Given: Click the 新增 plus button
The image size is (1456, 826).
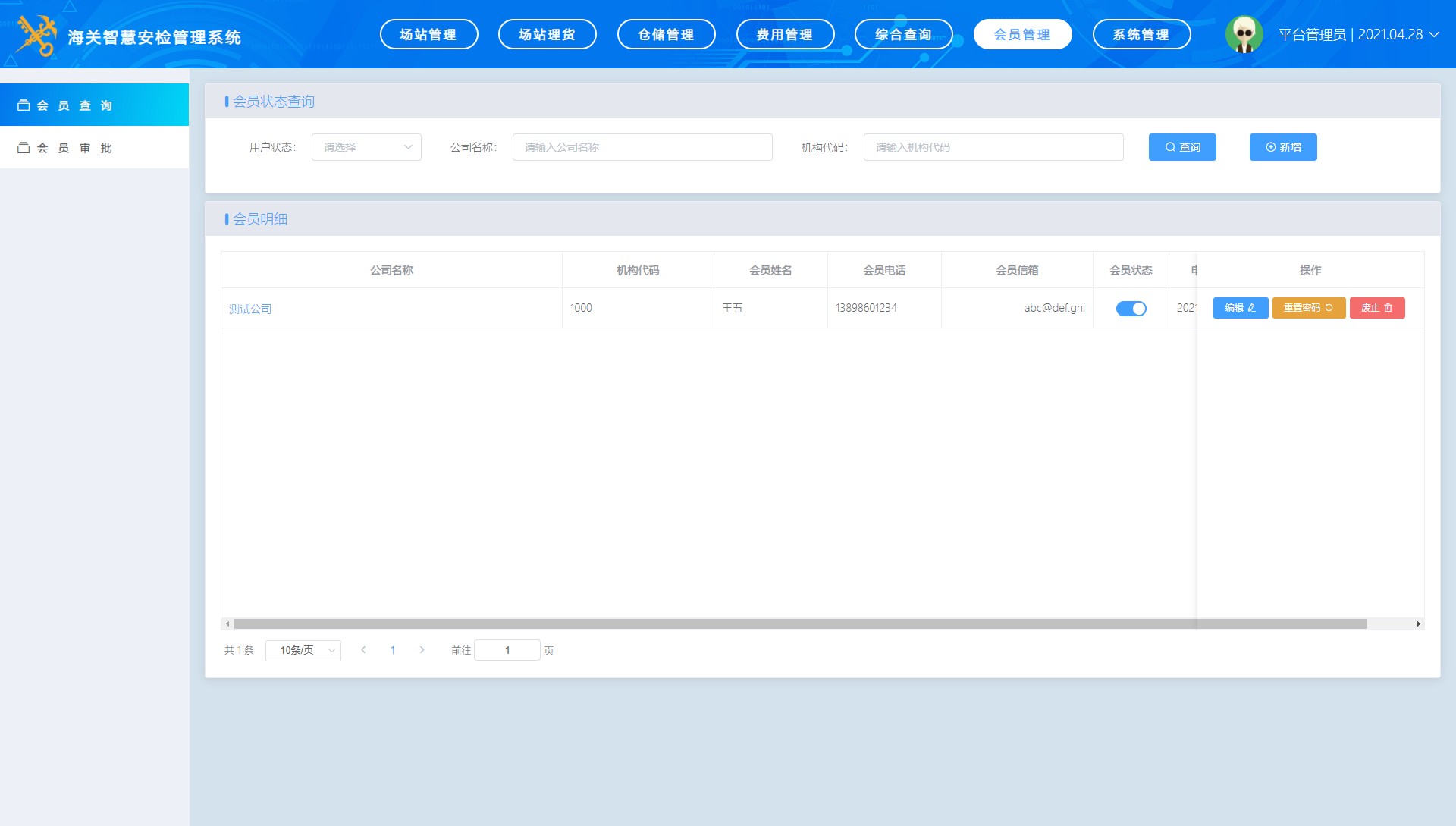Looking at the screenshot, I should (1282, 147).
